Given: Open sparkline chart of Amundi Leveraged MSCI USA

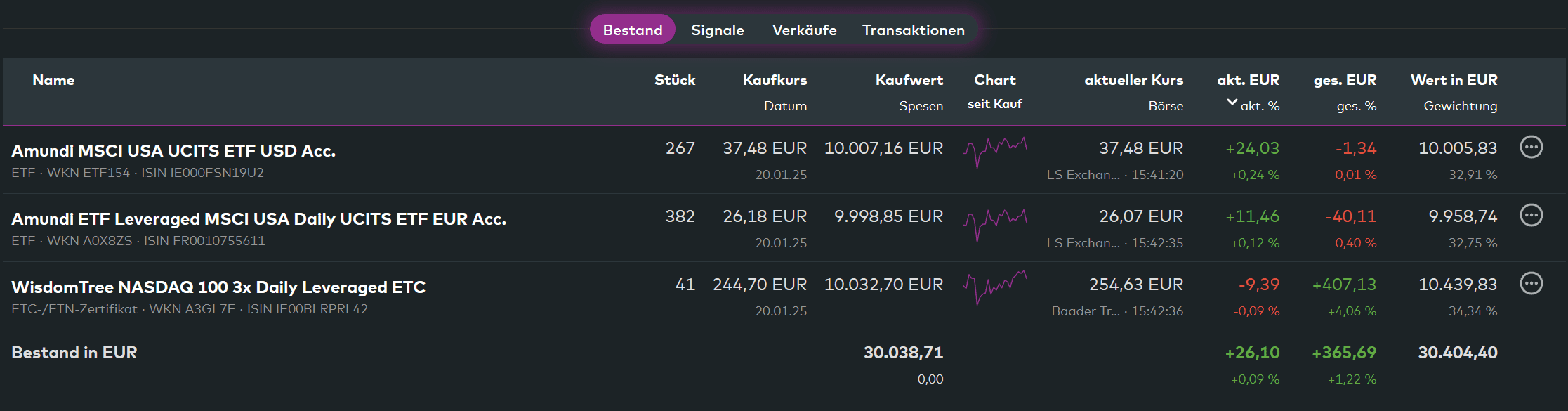Looking at the screenshot, I should coord(995,225).
